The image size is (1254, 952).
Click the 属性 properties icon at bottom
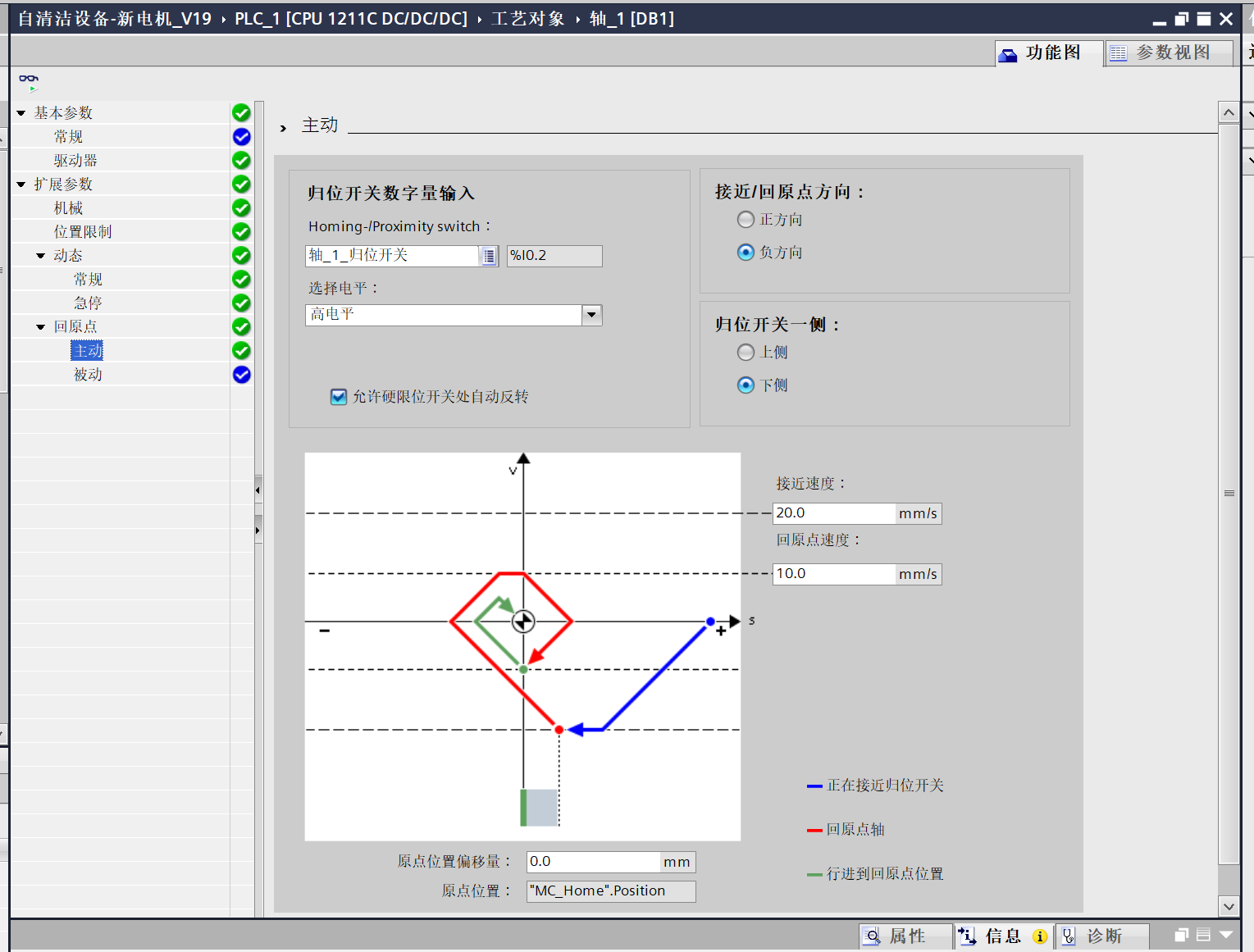click(x=873, y=936)
